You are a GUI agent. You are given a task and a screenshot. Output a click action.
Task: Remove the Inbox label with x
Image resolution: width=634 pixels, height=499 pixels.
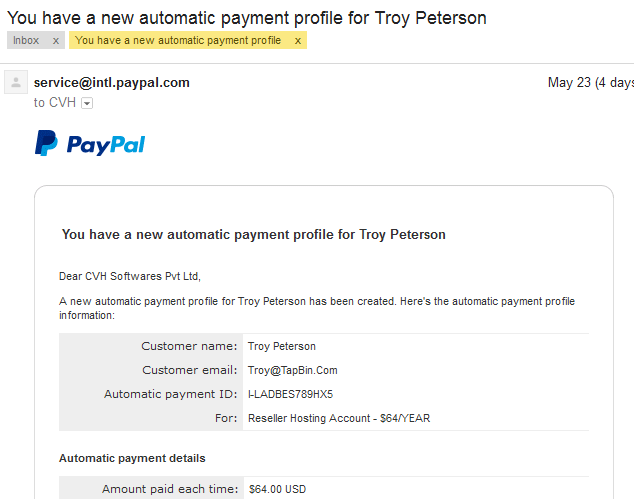(x=56, y=41)
